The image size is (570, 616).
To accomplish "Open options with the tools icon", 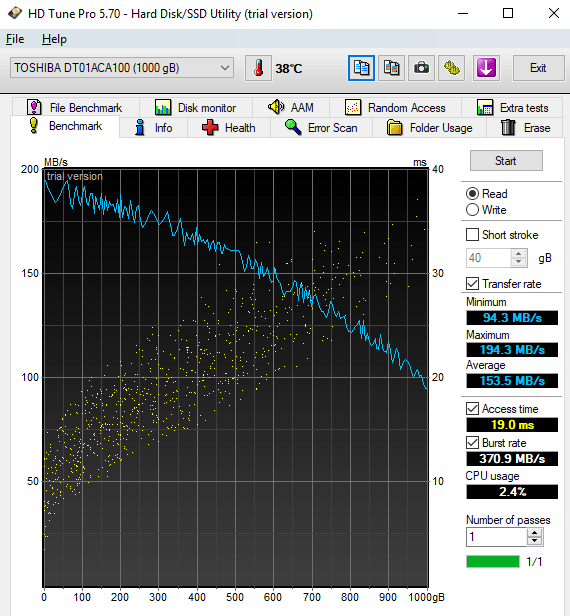I will tap(452, 68).
